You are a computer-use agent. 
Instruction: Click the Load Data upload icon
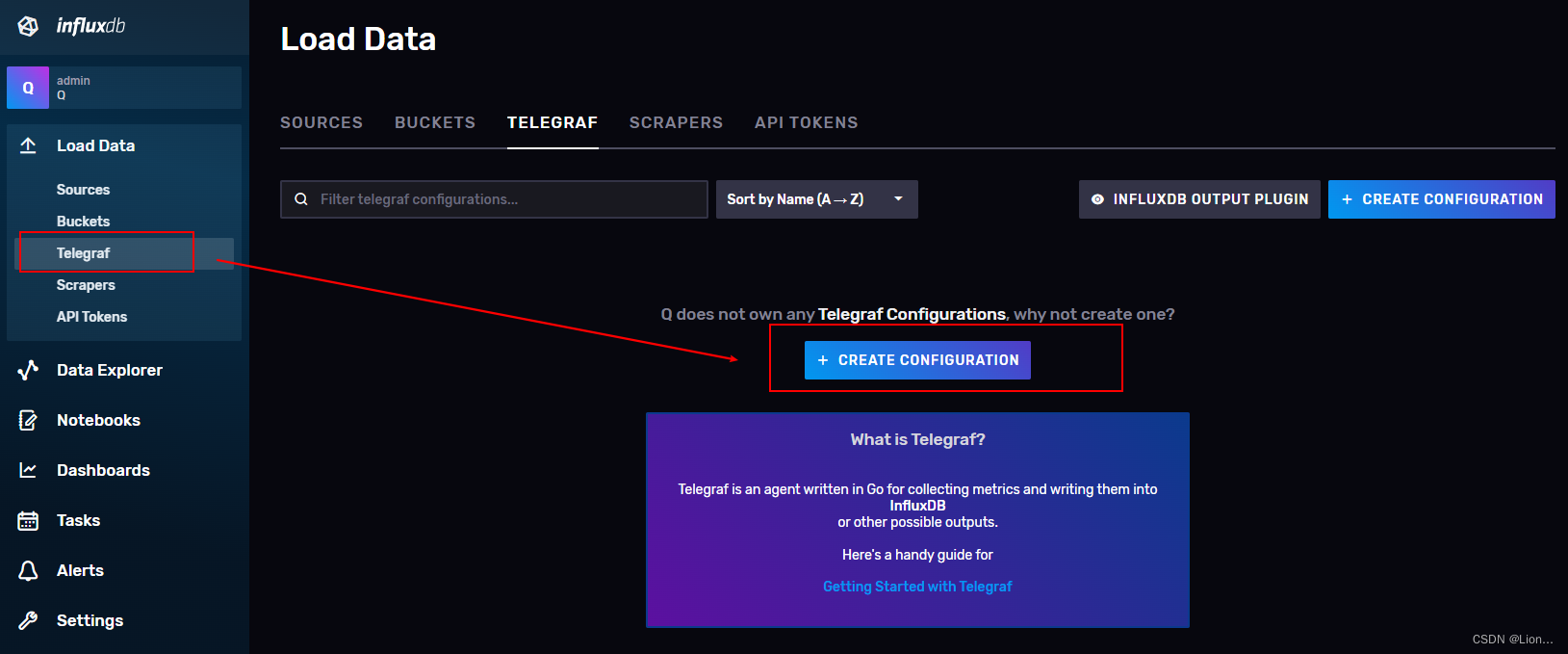28,145
